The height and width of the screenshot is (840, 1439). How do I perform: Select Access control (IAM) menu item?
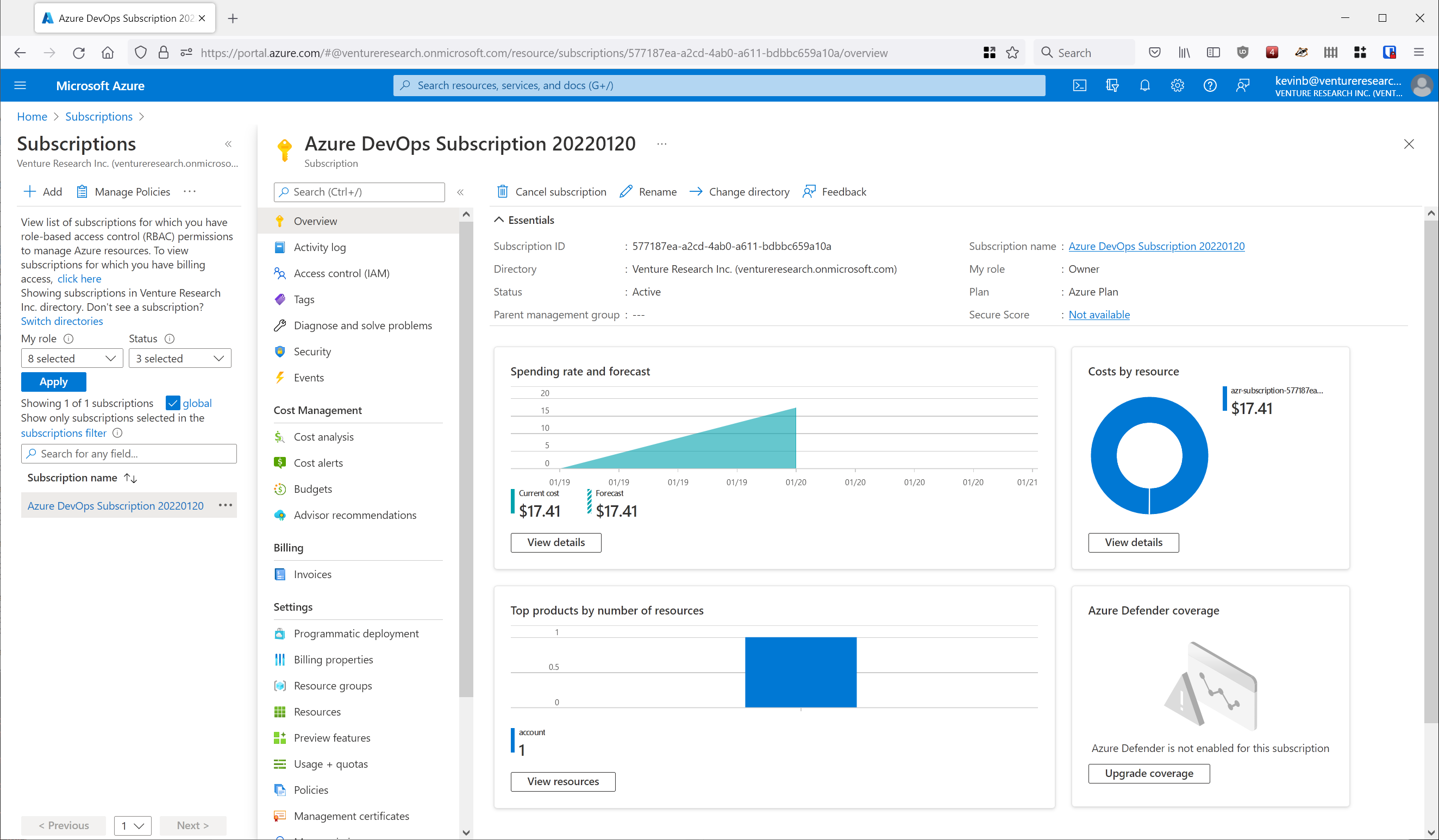pyautogui.click(x=341, y=273)
